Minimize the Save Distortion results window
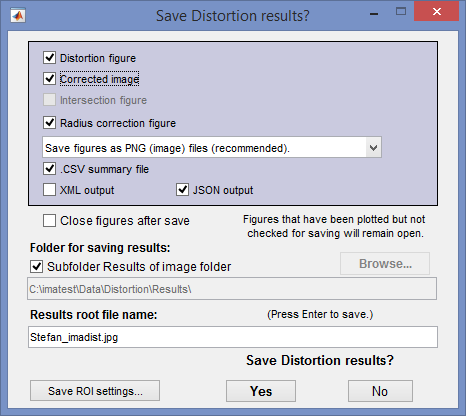This screenshot has height=416, width=466. pos(374,14)
